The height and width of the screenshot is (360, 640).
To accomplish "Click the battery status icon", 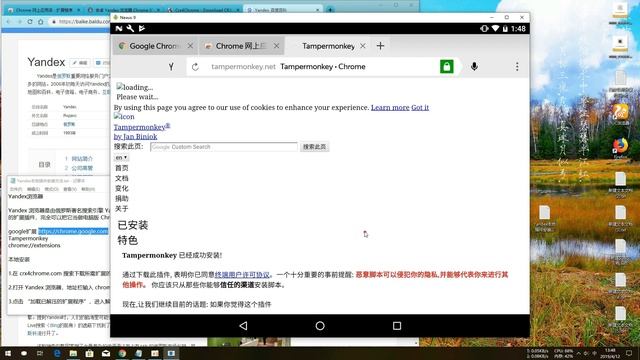I will click(505, 29).
